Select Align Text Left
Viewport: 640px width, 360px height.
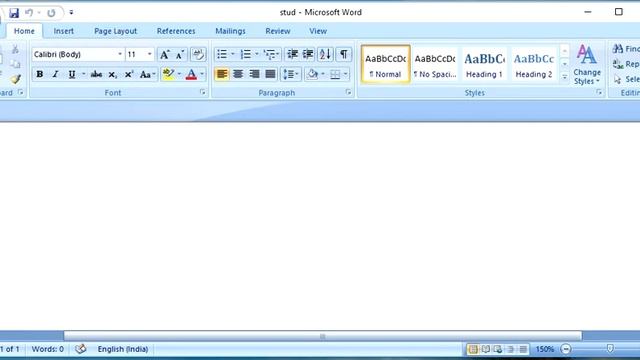coord(222,74)
